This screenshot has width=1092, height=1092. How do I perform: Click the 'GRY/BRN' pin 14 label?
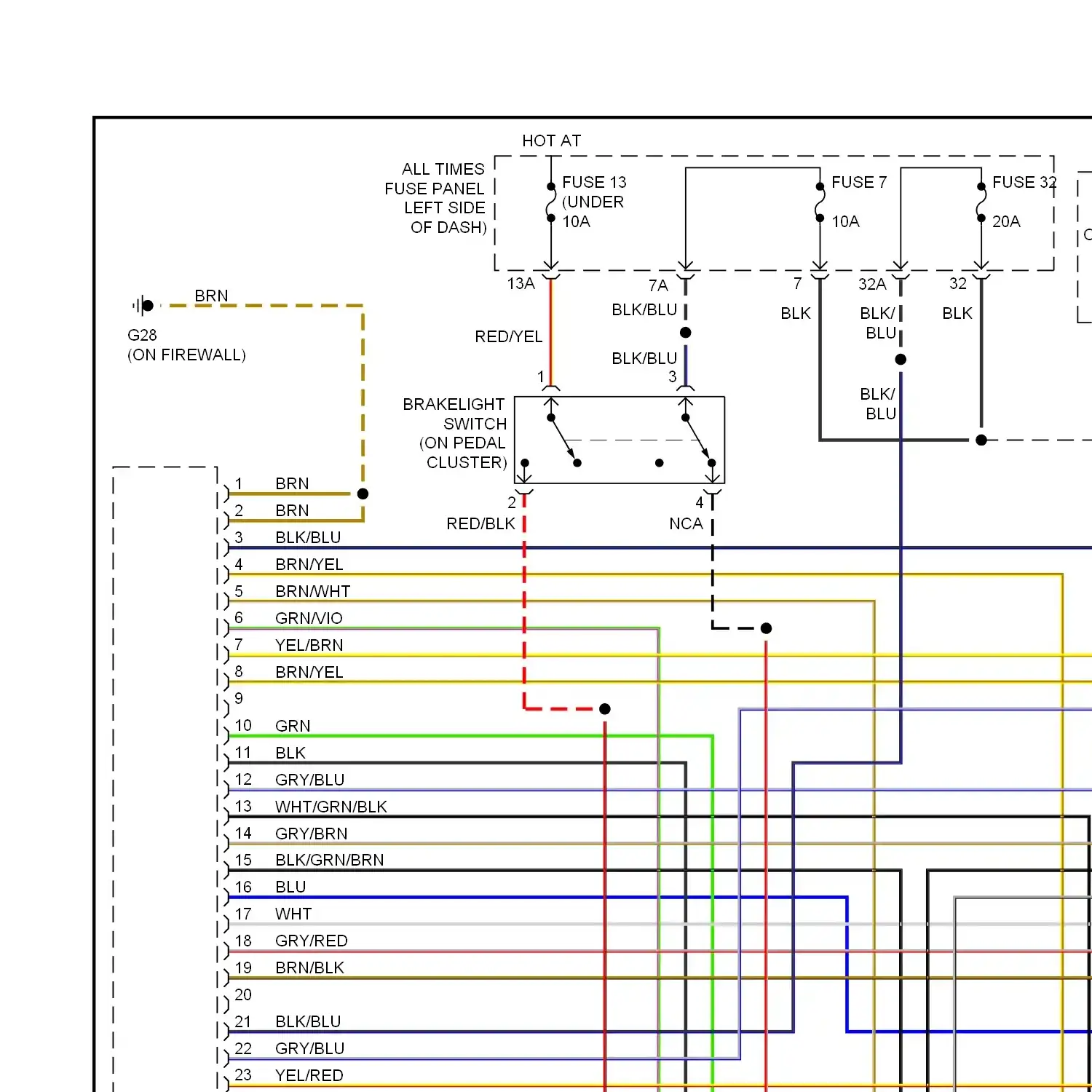pyautogui.click(x=311, y=834)
